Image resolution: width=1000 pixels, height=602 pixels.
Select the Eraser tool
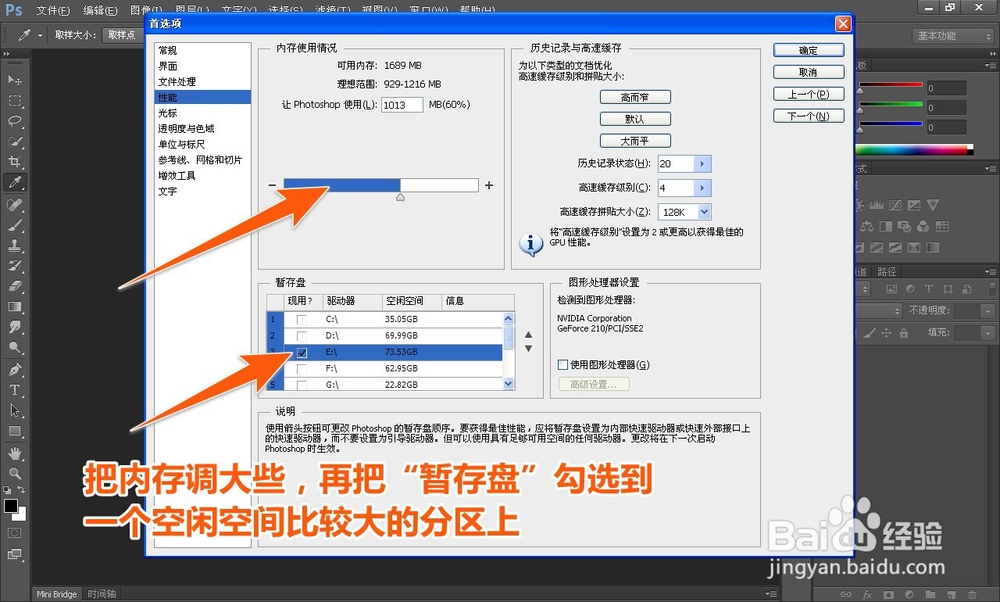coord(15,286)
